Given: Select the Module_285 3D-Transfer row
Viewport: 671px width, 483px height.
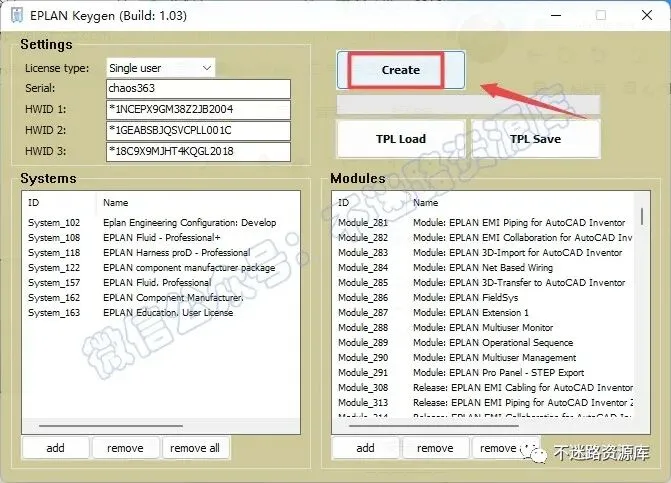Looking at the screenshot, I should tap(484, 283).
